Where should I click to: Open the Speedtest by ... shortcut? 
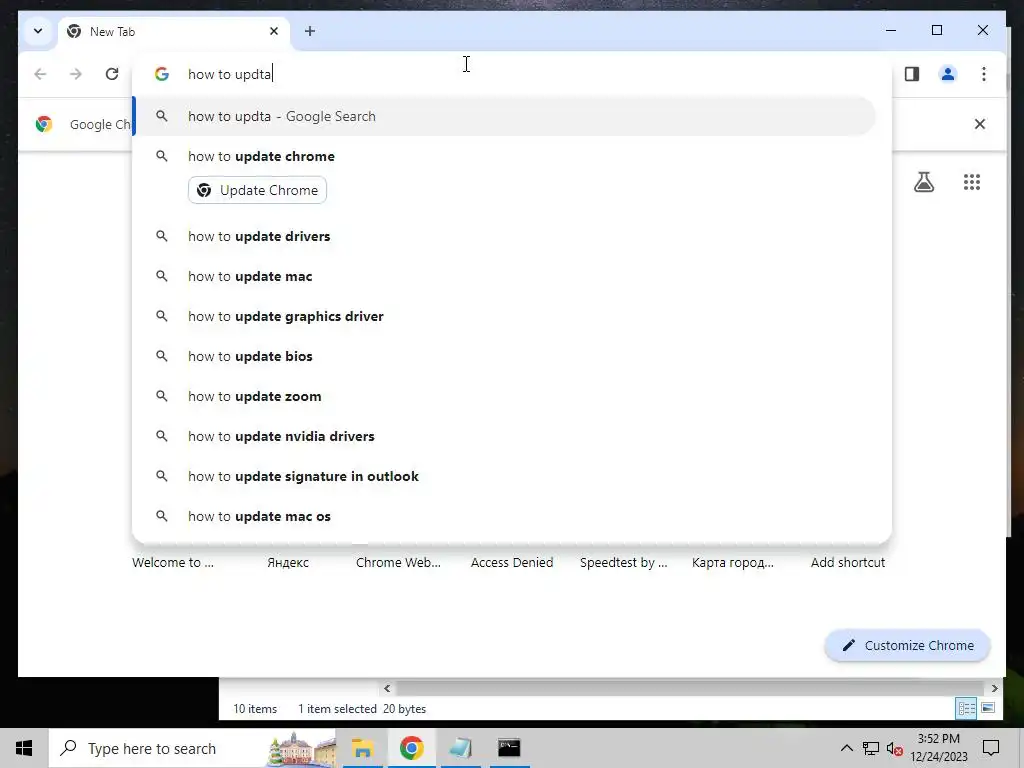624,562
